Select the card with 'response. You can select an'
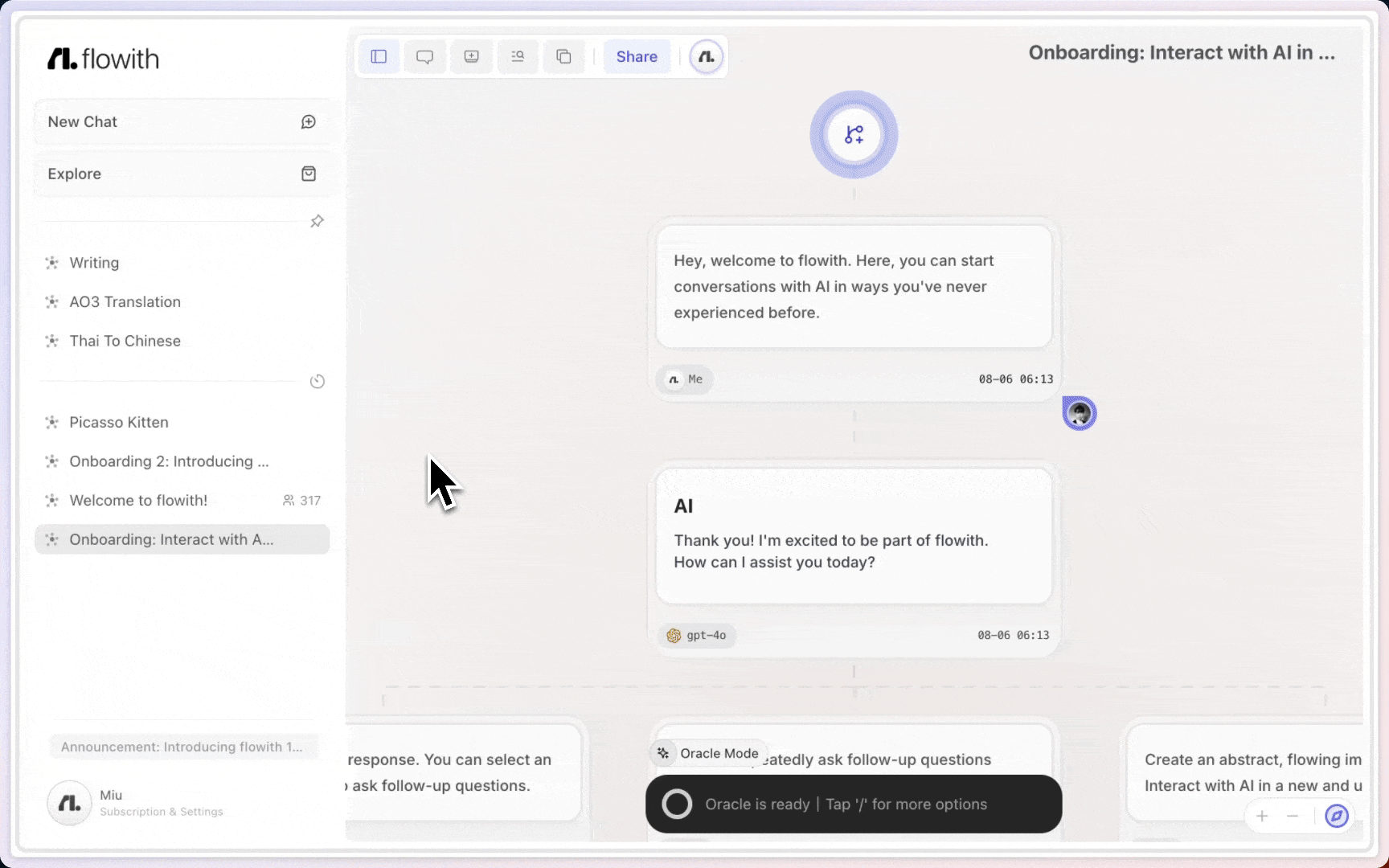The image size is (1389, 868). (463, 772)
